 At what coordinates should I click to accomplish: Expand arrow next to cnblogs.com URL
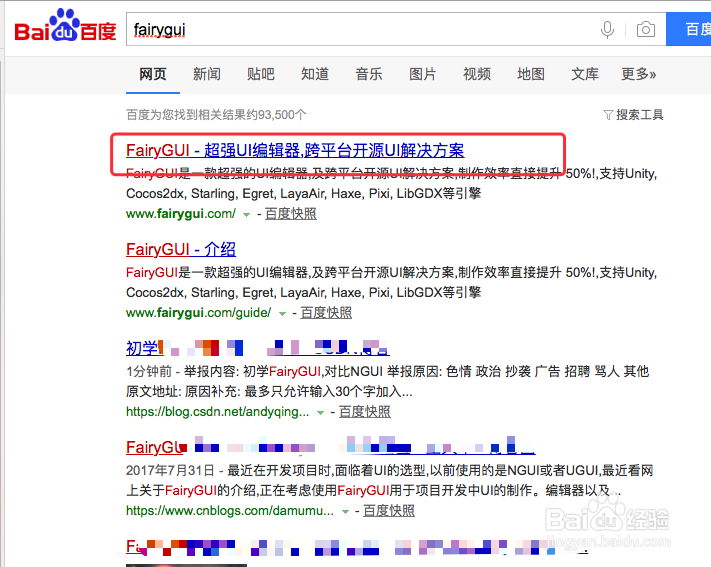[x=345, y=511]
